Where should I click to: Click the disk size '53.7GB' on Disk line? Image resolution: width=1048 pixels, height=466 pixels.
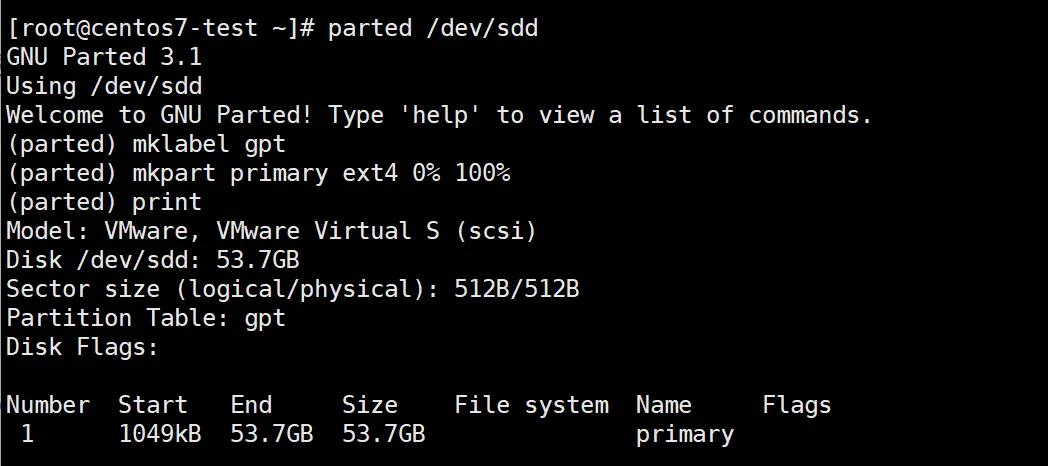click(257, 260)
